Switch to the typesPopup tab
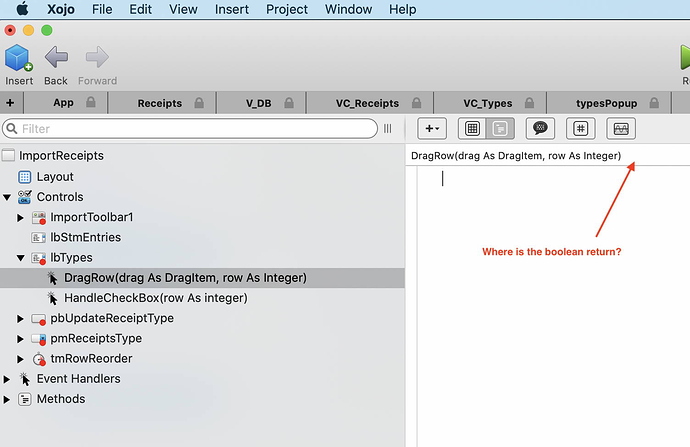This screenshot has width=690, height=447. [x=606, y=103]
